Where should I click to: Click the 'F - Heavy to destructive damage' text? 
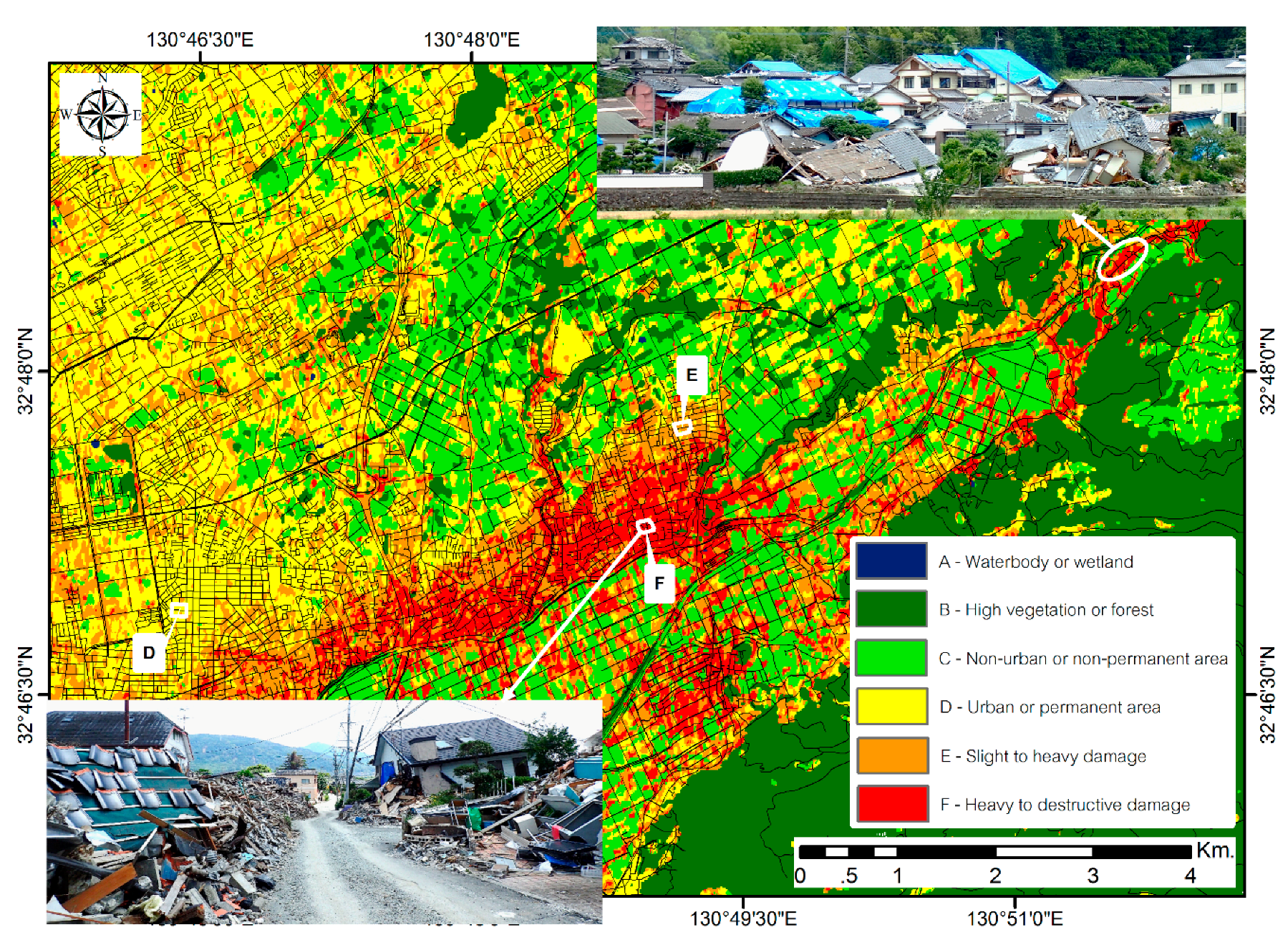[1065, 805]
